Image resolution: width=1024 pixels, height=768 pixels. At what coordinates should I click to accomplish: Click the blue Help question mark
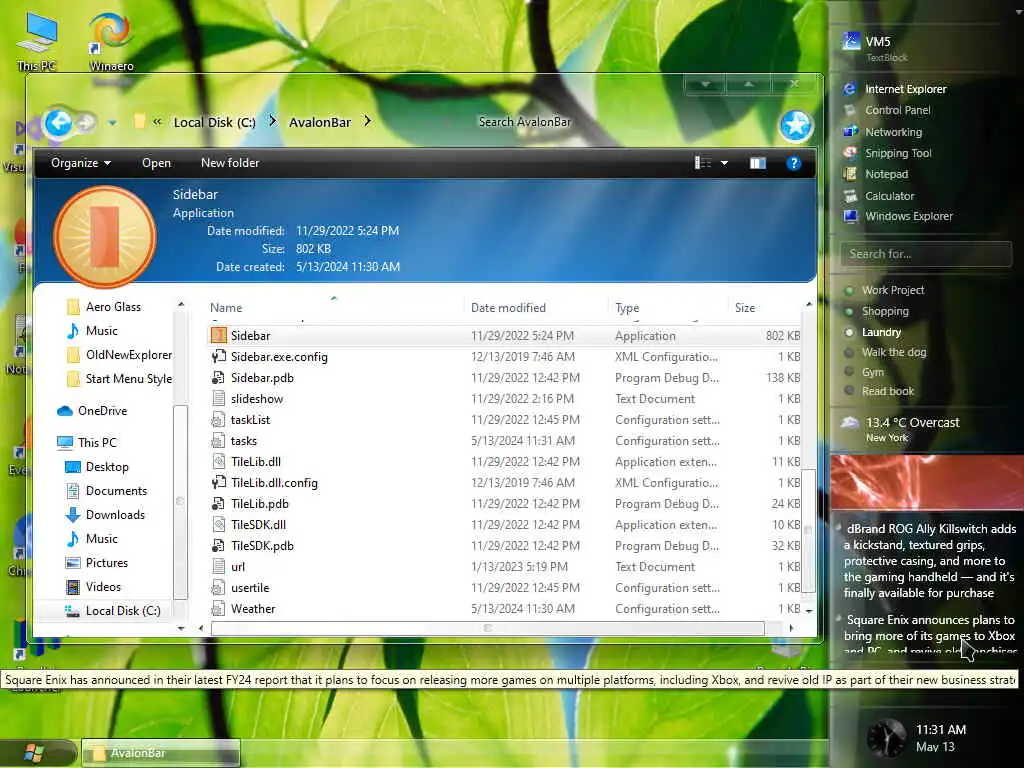coord(793,163)
